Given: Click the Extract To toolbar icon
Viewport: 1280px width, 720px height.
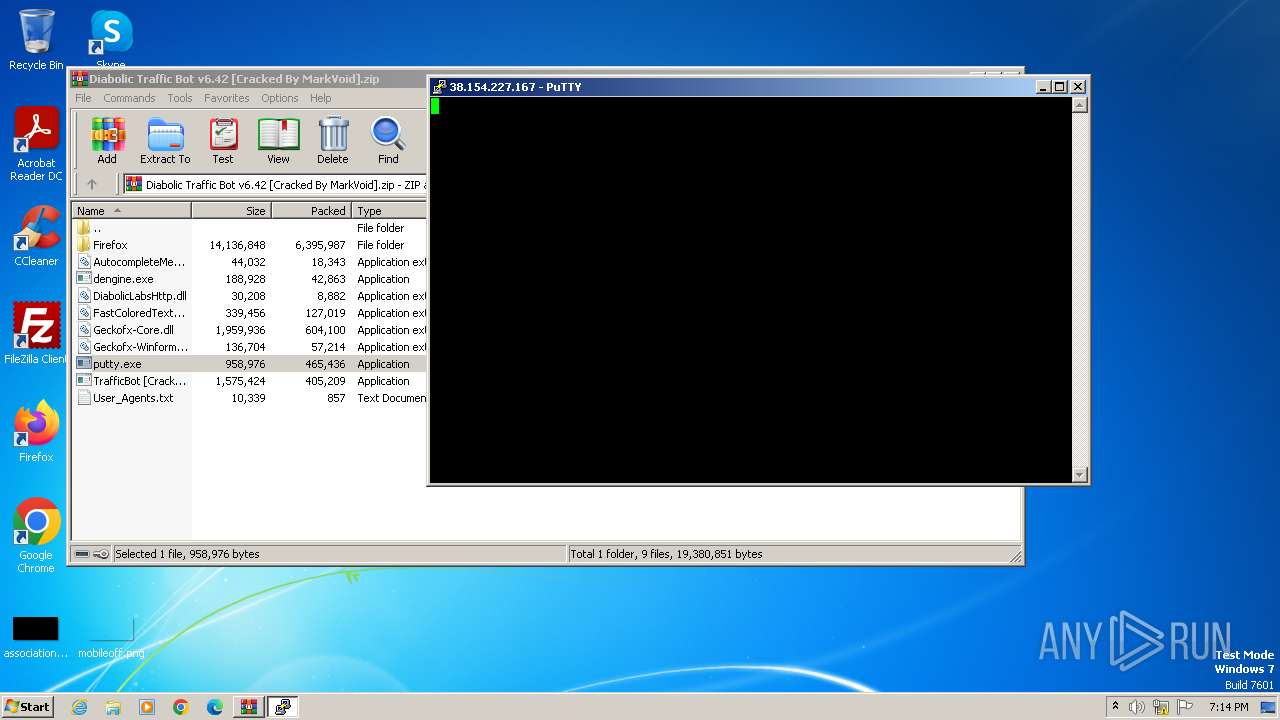Looking at the screenshot, I should click(165, 141).
